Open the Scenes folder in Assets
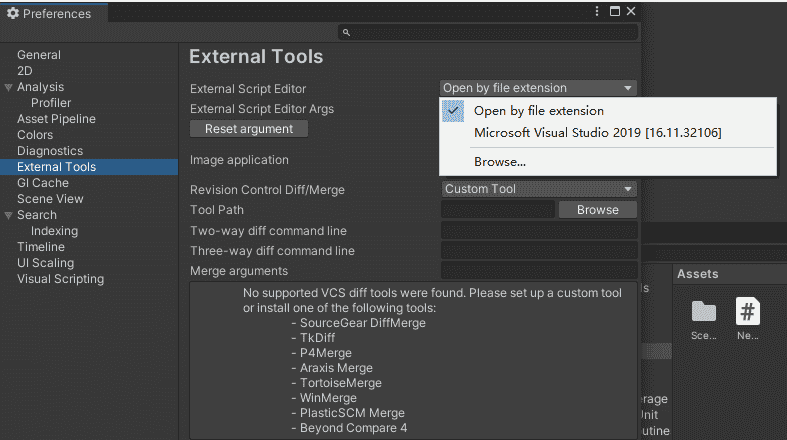Image resolution: width=787 pixels, height=440 pixels. pos(704,312)
